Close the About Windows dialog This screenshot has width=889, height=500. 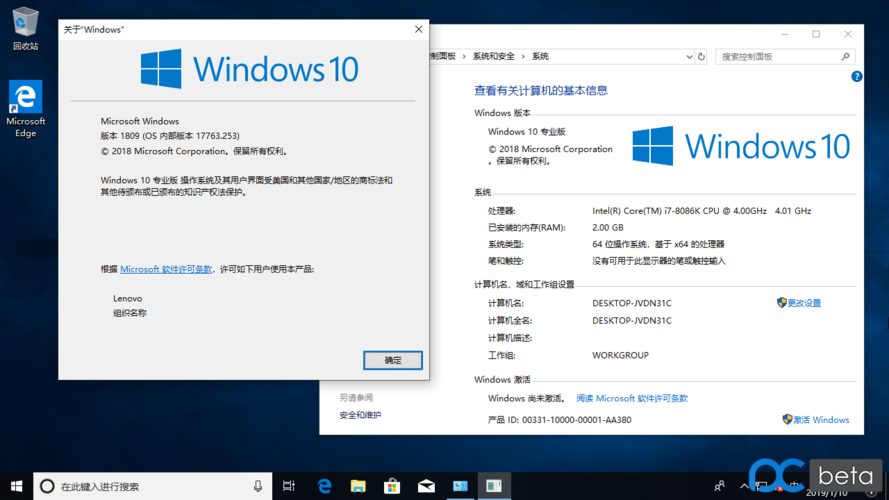[418, 29]
